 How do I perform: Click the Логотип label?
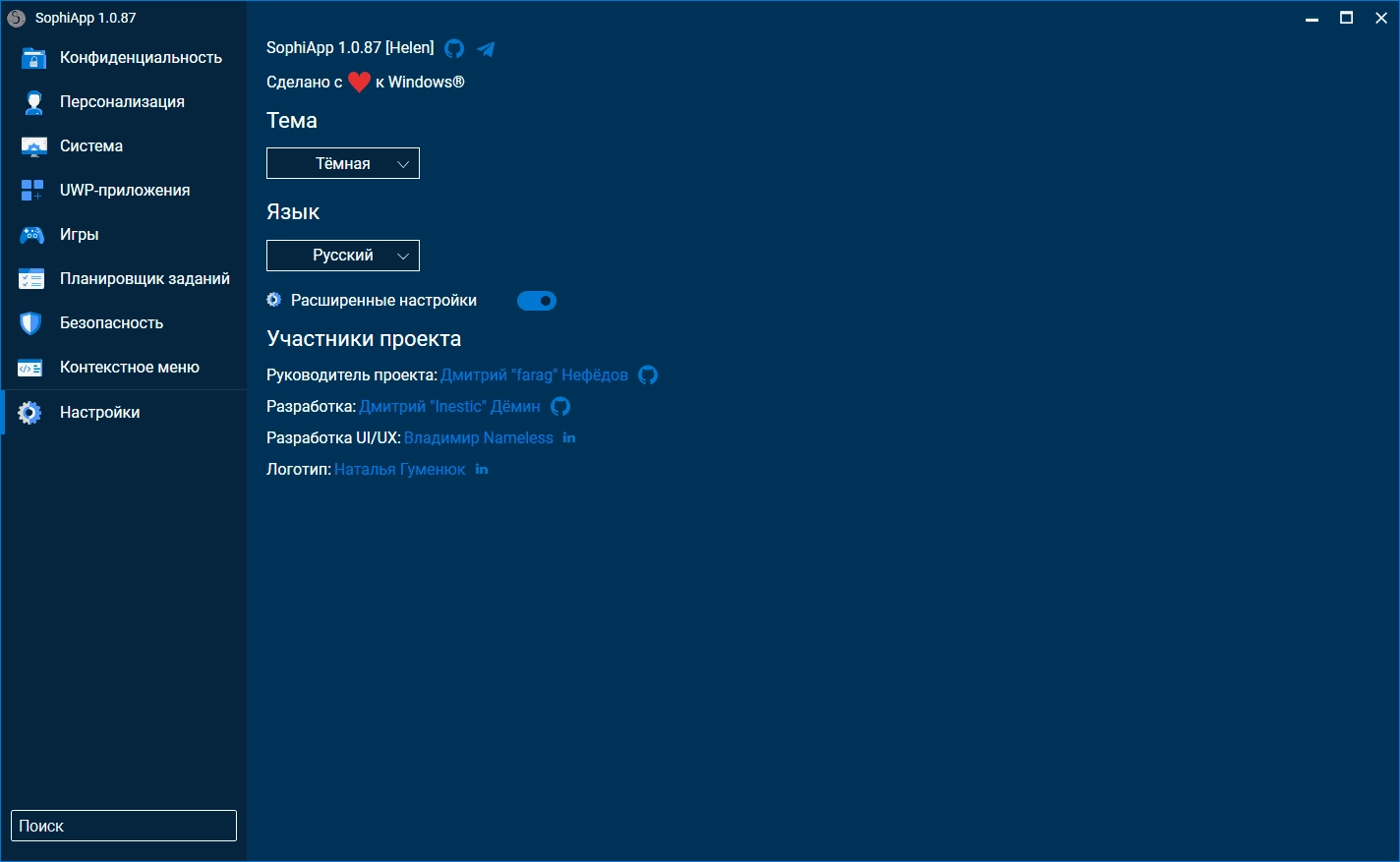(x=298, y=469)
